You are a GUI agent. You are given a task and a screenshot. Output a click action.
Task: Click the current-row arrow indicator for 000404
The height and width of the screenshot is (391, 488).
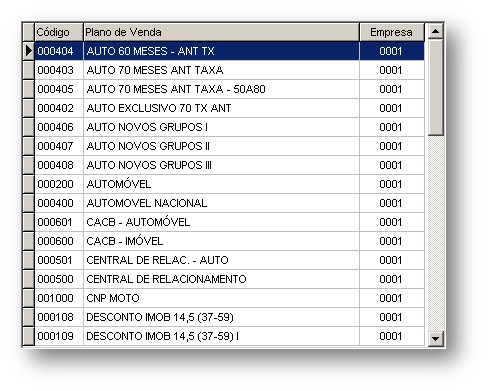[x=28, y=51]
